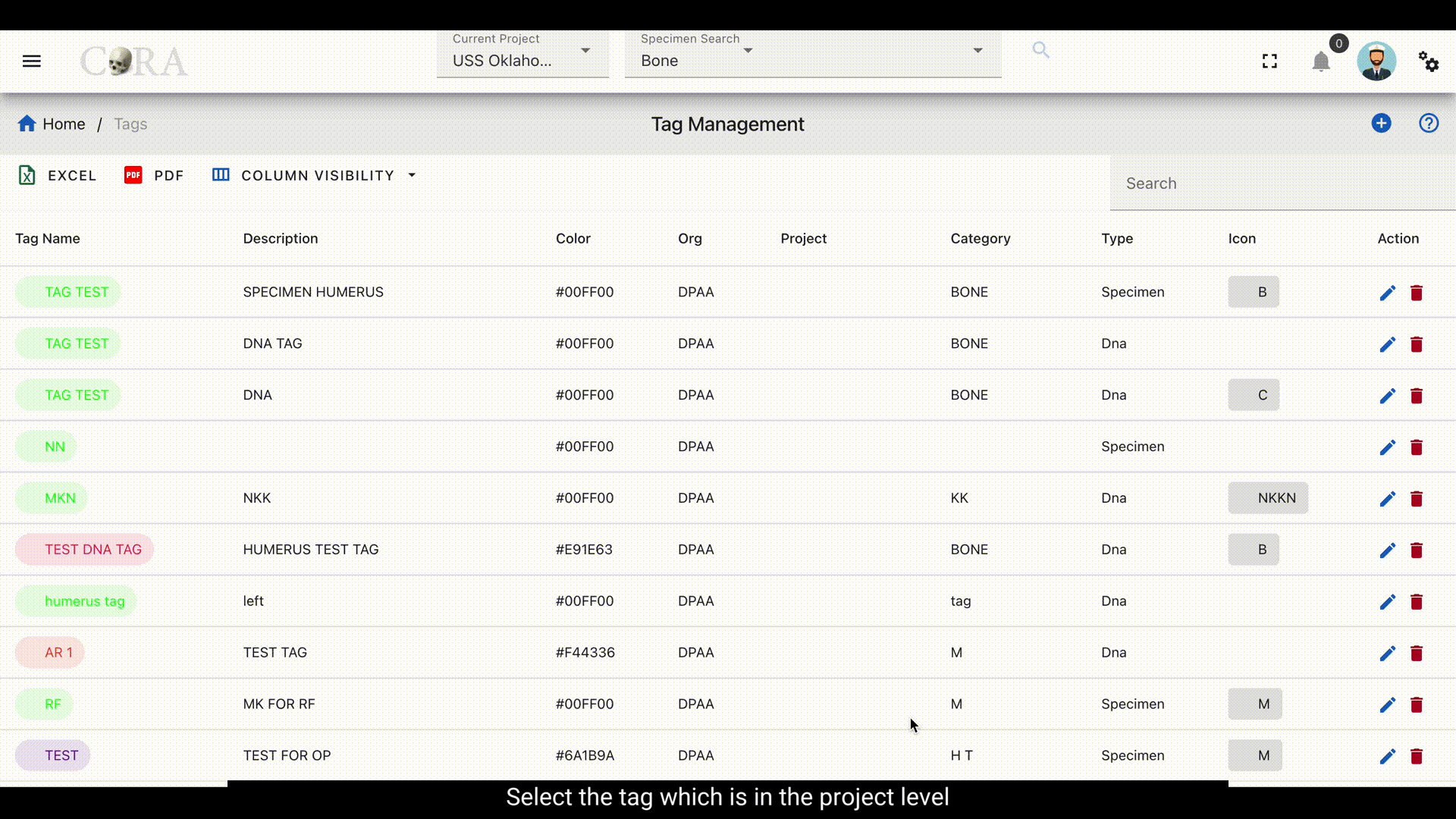This screenshot has height=819, width=1456.
Task: Delete the humerus tag row
Action: (x=1416, y=602)
